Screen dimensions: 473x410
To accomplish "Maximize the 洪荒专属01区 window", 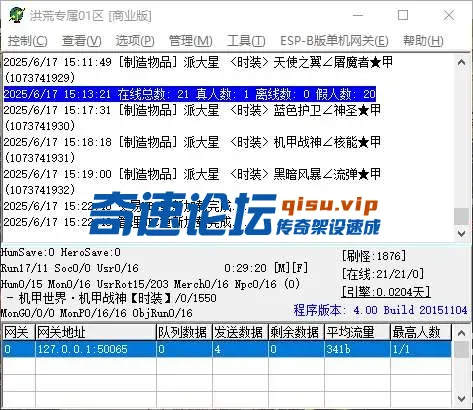I will [x=403, y=15].
